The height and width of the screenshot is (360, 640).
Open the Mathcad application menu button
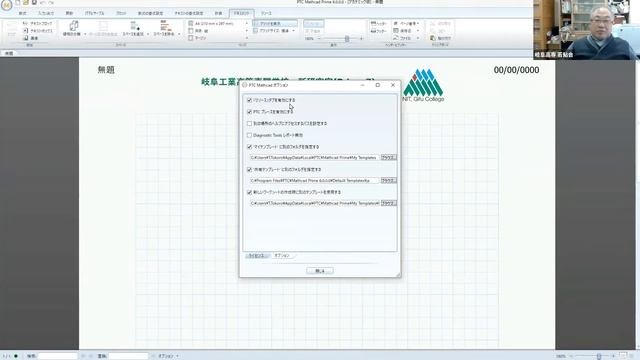[6, 5]
